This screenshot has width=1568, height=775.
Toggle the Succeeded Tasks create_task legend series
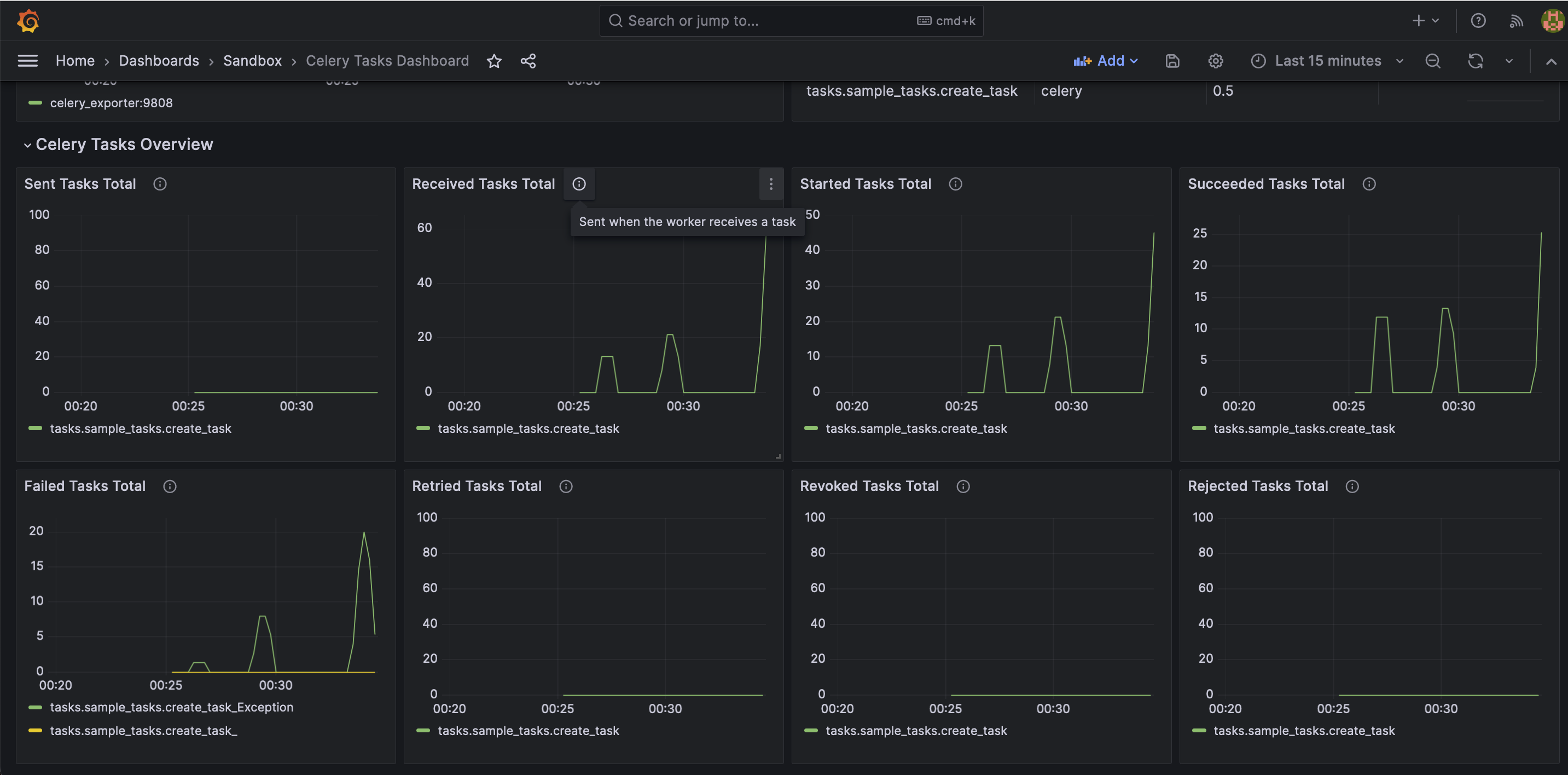click(x=1303, y=429)
